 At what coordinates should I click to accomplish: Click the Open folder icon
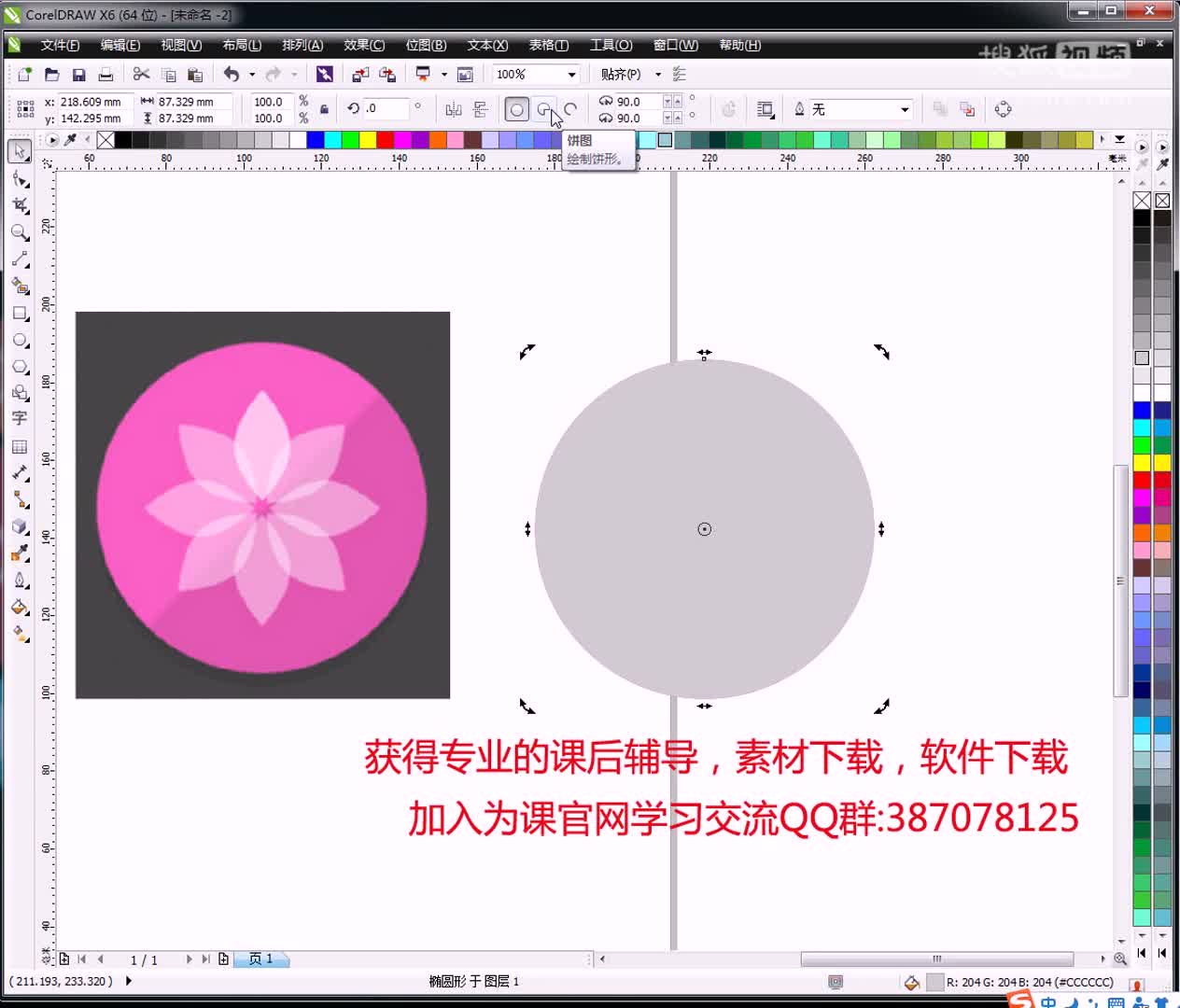[52, 75]
